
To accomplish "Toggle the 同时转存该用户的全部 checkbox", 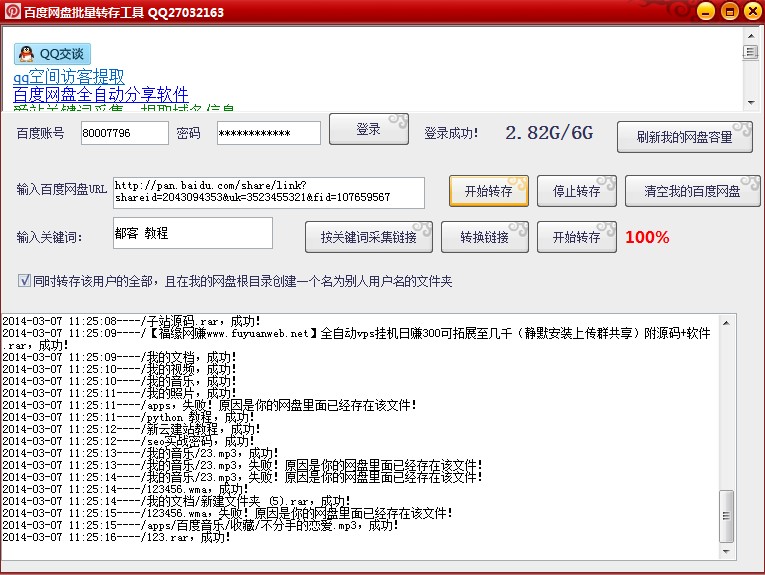I will 24,280.
